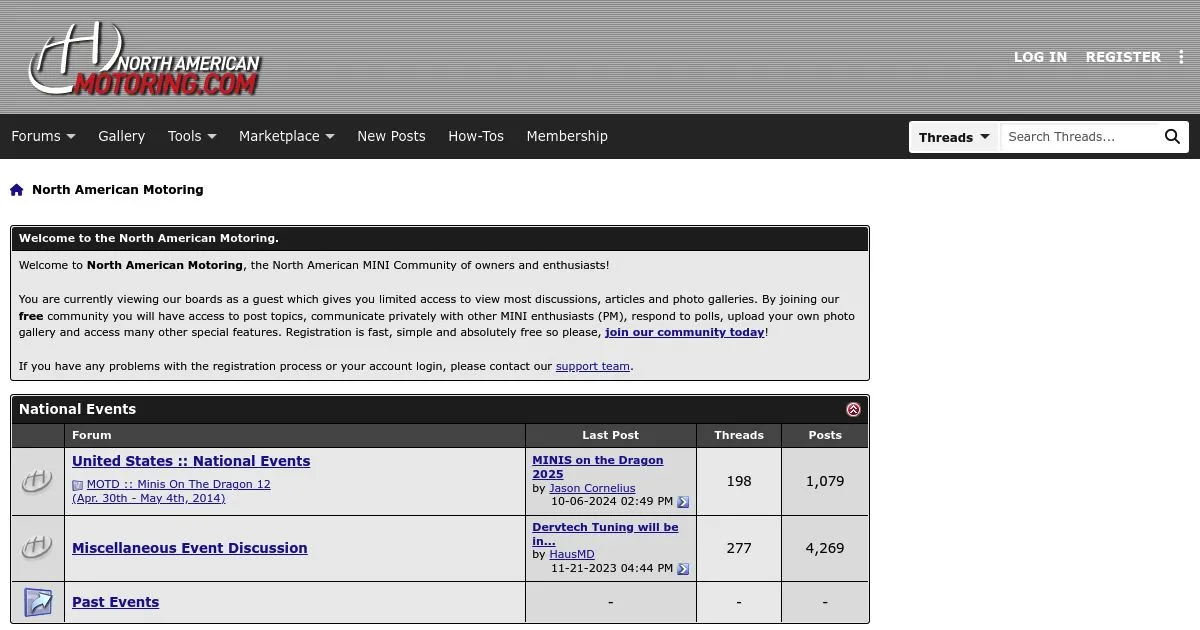Open New Posts from the navigation bar
This screenshot has width=1200, height=630.
pos(391,136)
